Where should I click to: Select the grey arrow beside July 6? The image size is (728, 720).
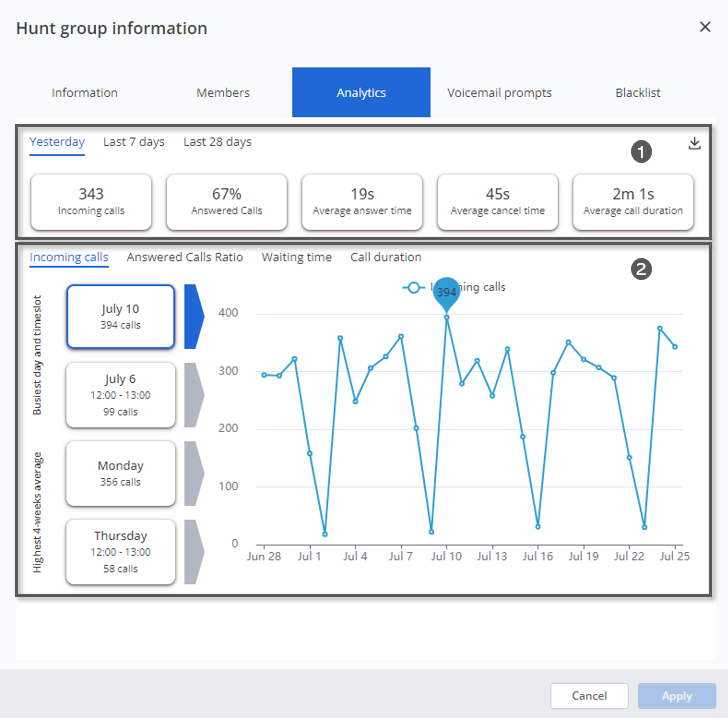(x=194, y=395)
